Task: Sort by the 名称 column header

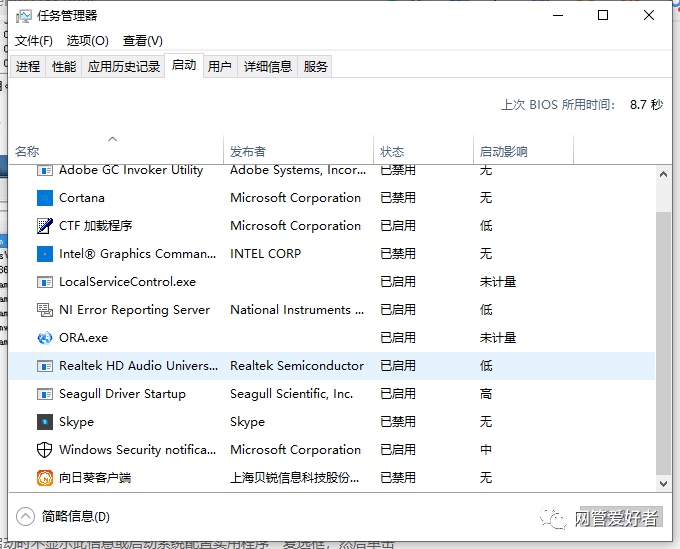Action: (116, 150)
